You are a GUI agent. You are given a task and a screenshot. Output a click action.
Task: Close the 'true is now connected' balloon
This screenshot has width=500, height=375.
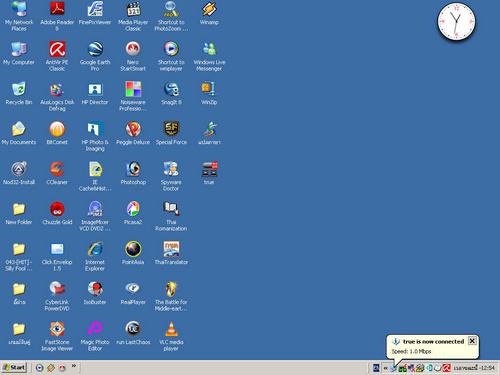(x=472, y=341)
